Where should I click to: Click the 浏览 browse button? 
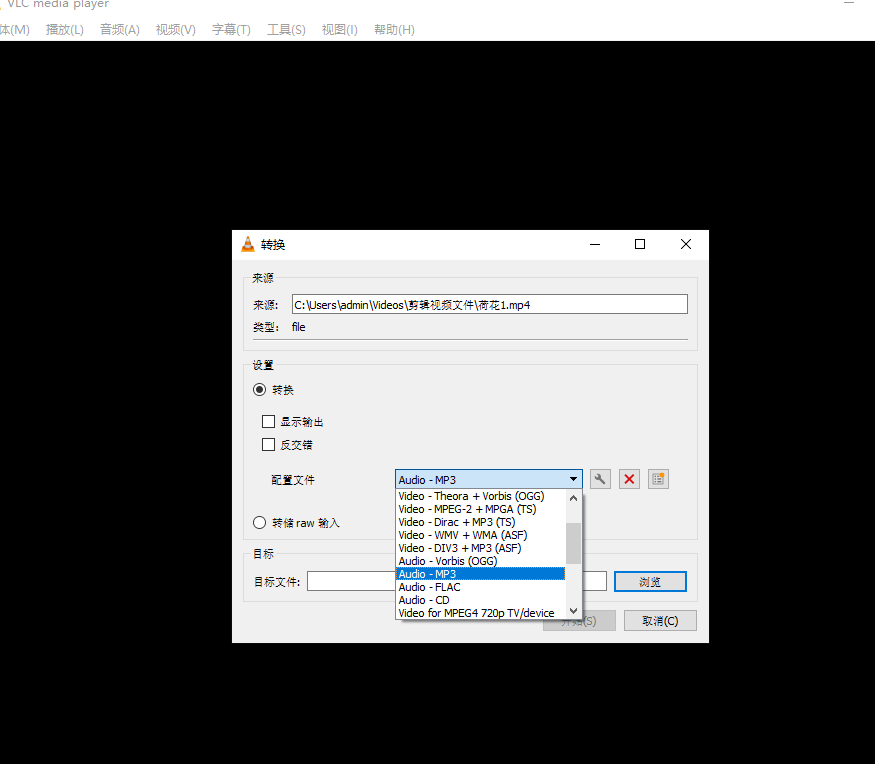650,582
